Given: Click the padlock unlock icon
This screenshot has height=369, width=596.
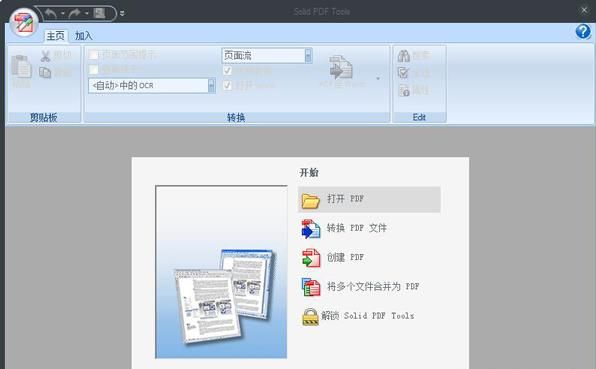Looking at the screenshot, I should (311, 317).
